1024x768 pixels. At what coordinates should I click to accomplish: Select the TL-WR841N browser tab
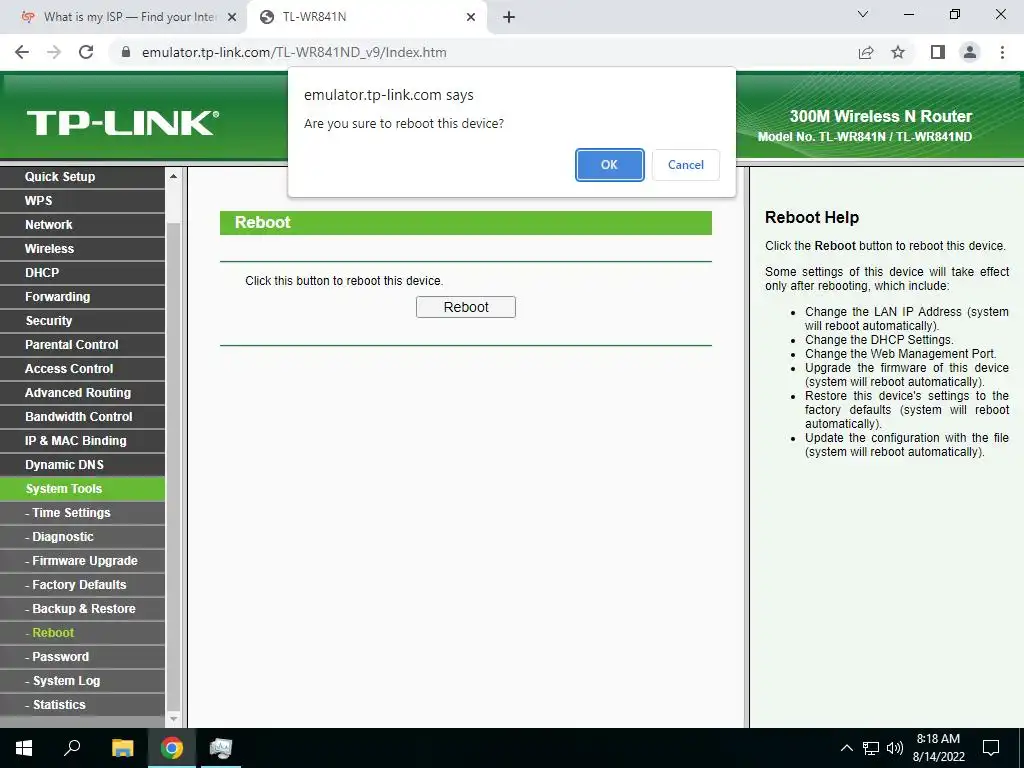[366, 17]
